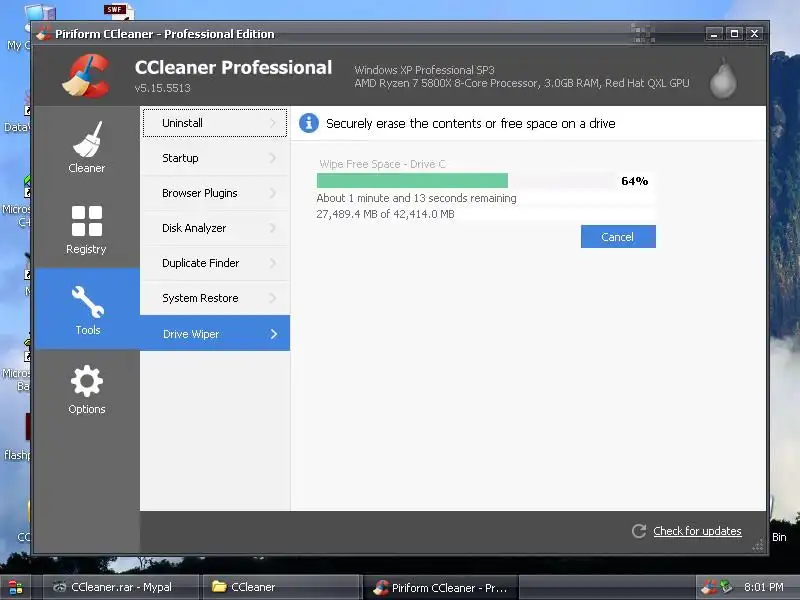Screen dimensions: 800x600
Task: Open the Options gear icon
Action: pos(87,381)
